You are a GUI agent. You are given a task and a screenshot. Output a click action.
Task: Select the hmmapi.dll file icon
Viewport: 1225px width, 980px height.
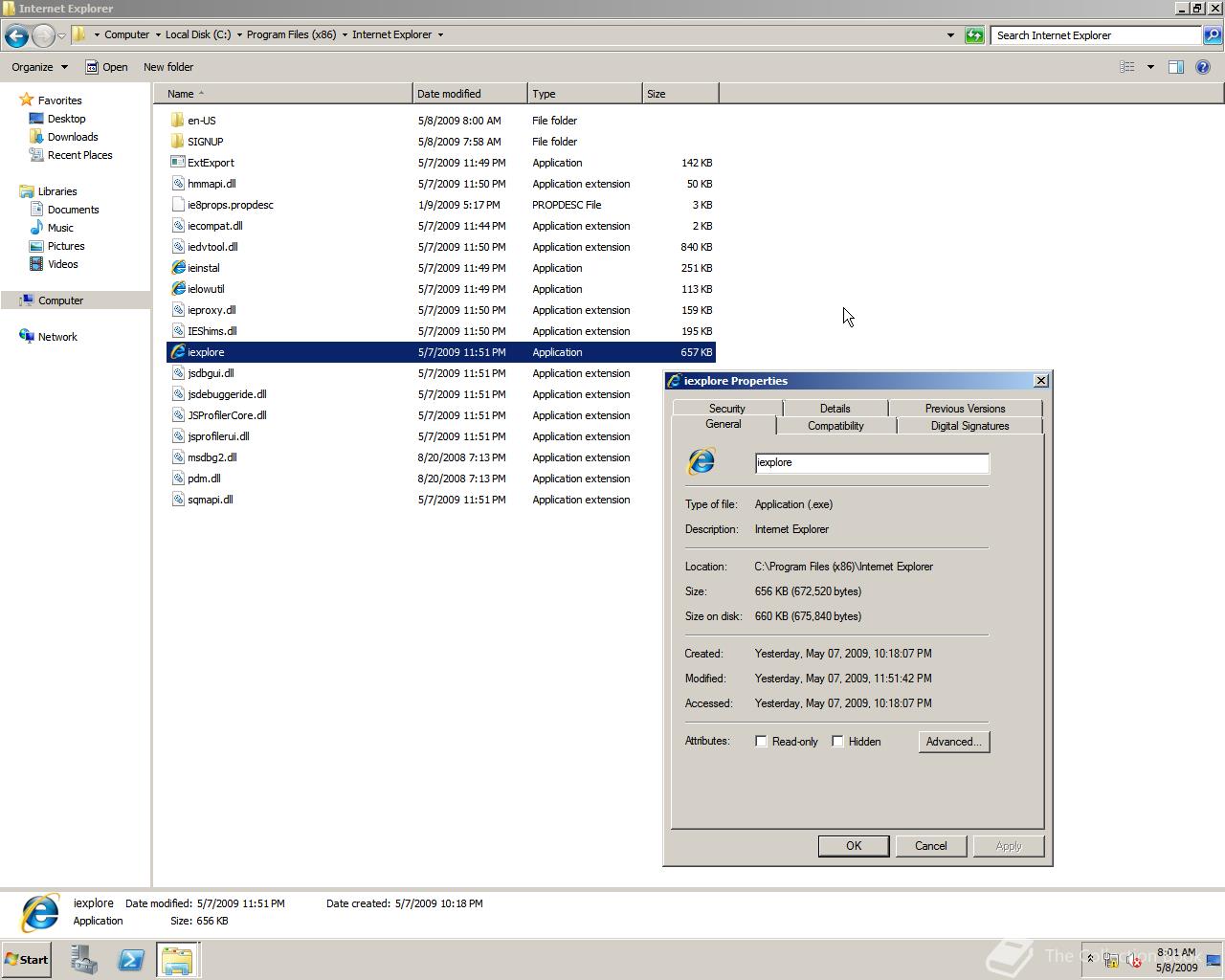pyautogui.click(x=177, y=184)
